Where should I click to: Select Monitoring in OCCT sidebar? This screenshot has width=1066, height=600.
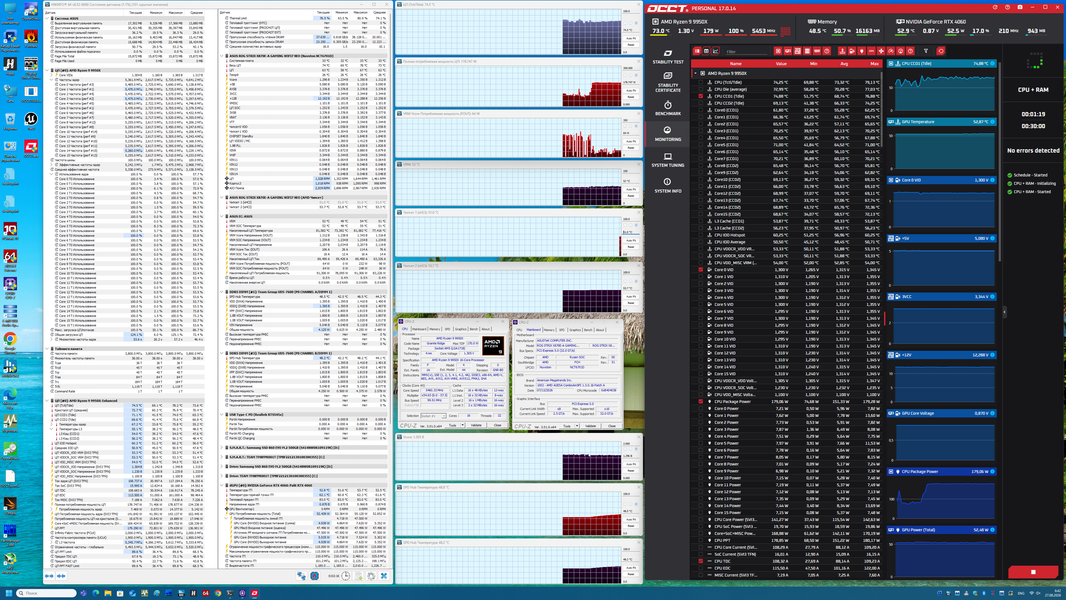668,133
